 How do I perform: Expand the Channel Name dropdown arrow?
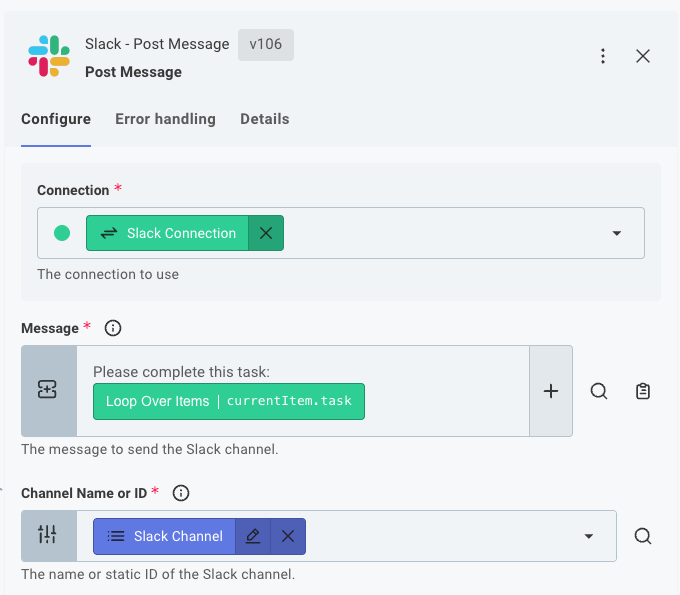click(588, 536)
